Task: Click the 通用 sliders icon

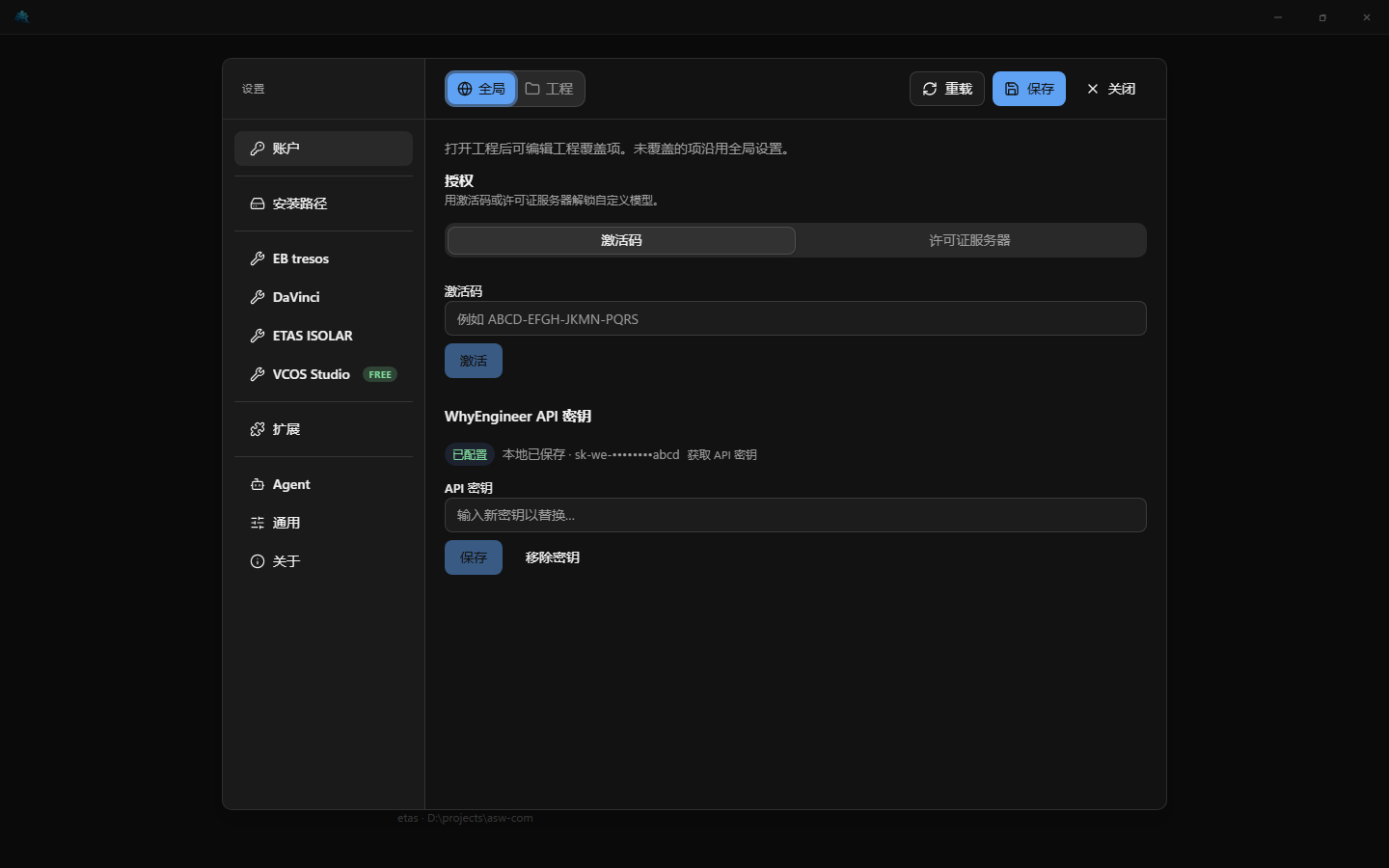Action: [258, 523]
